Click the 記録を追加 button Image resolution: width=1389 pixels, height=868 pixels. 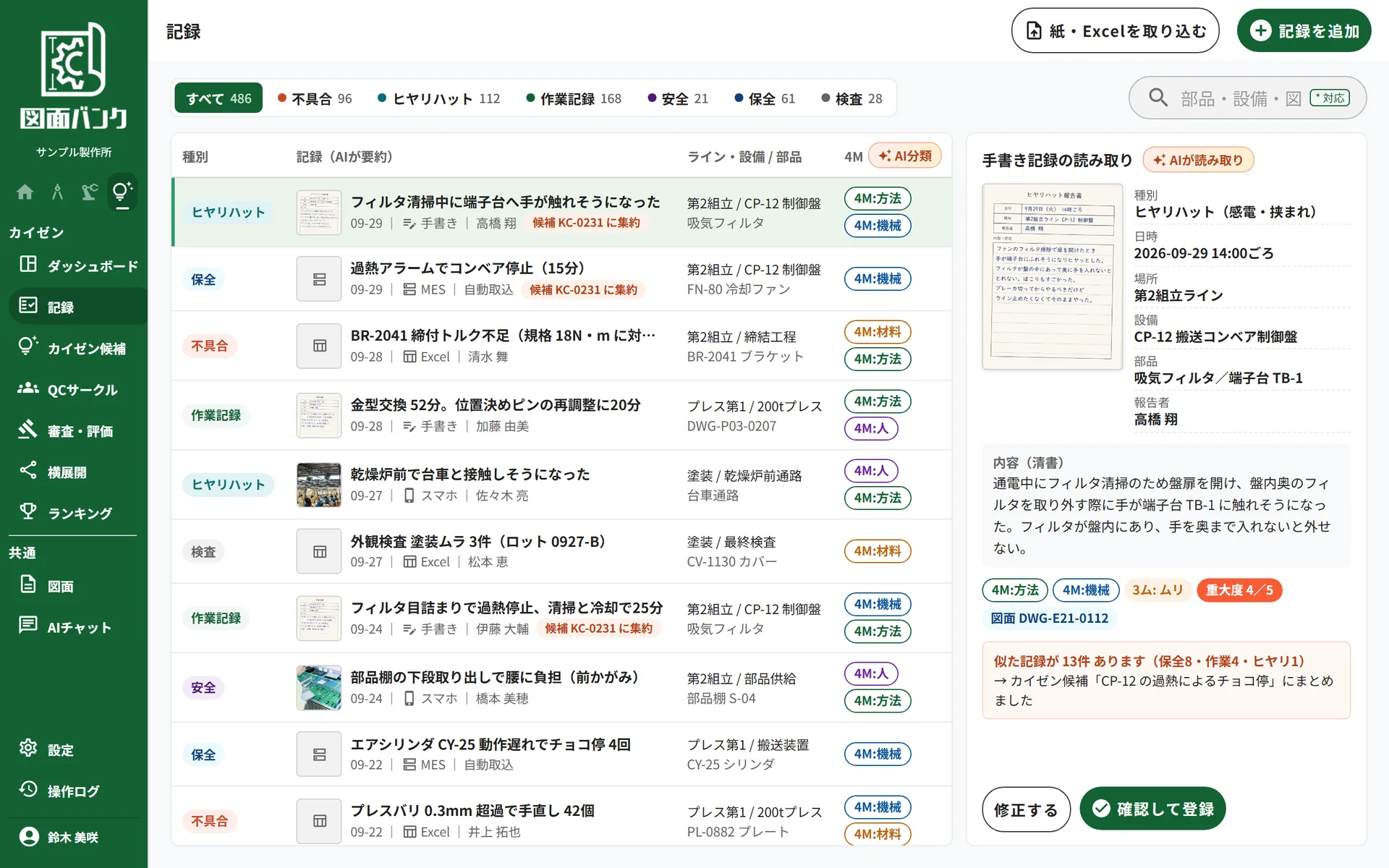(1304, 30)
